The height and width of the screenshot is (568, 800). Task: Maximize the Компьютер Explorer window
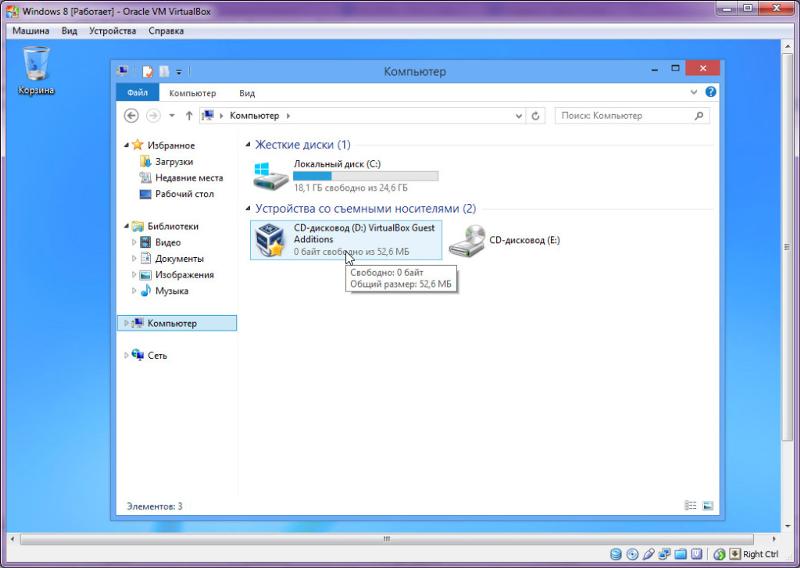coord(676,68)
